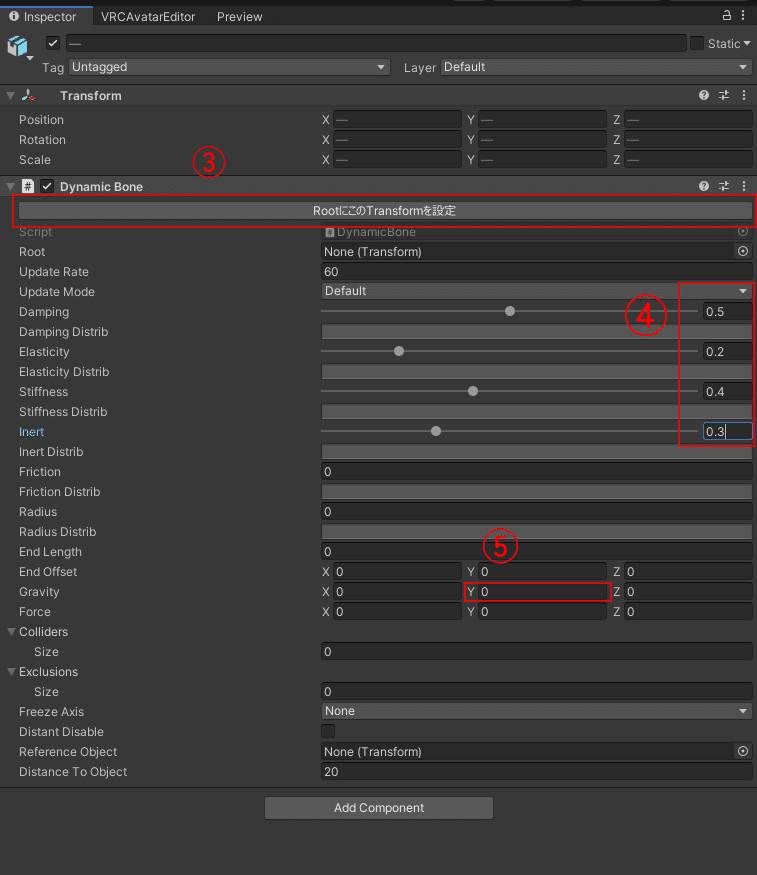
Task: Click the Elasticity value field 0.2
Action: pyautogui.click(x=727, y=352)
